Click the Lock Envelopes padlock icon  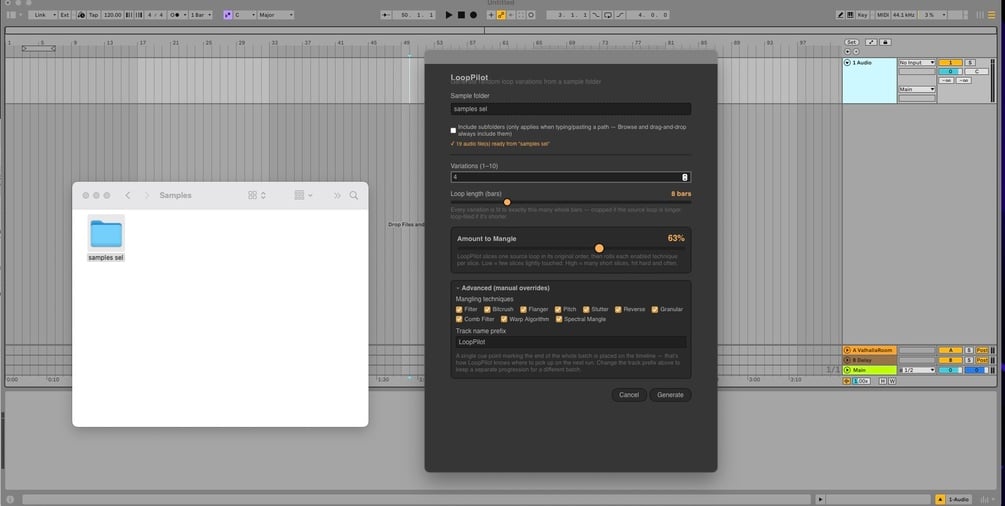tap(885, 42)
